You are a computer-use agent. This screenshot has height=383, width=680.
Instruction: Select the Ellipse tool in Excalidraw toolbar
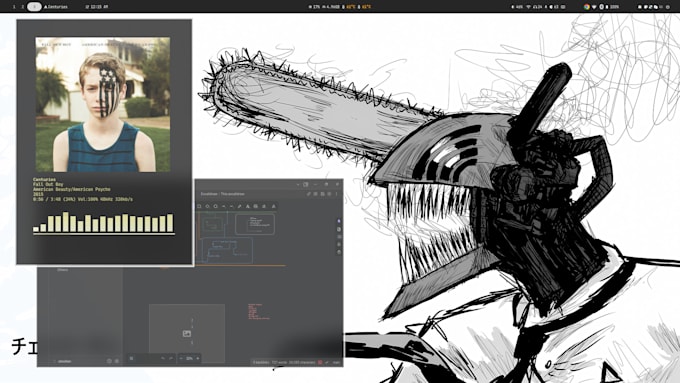[216, 206]
